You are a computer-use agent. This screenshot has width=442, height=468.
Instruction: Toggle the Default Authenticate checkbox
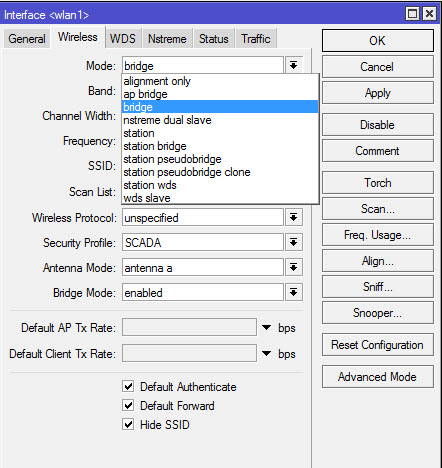click(128, 387)
